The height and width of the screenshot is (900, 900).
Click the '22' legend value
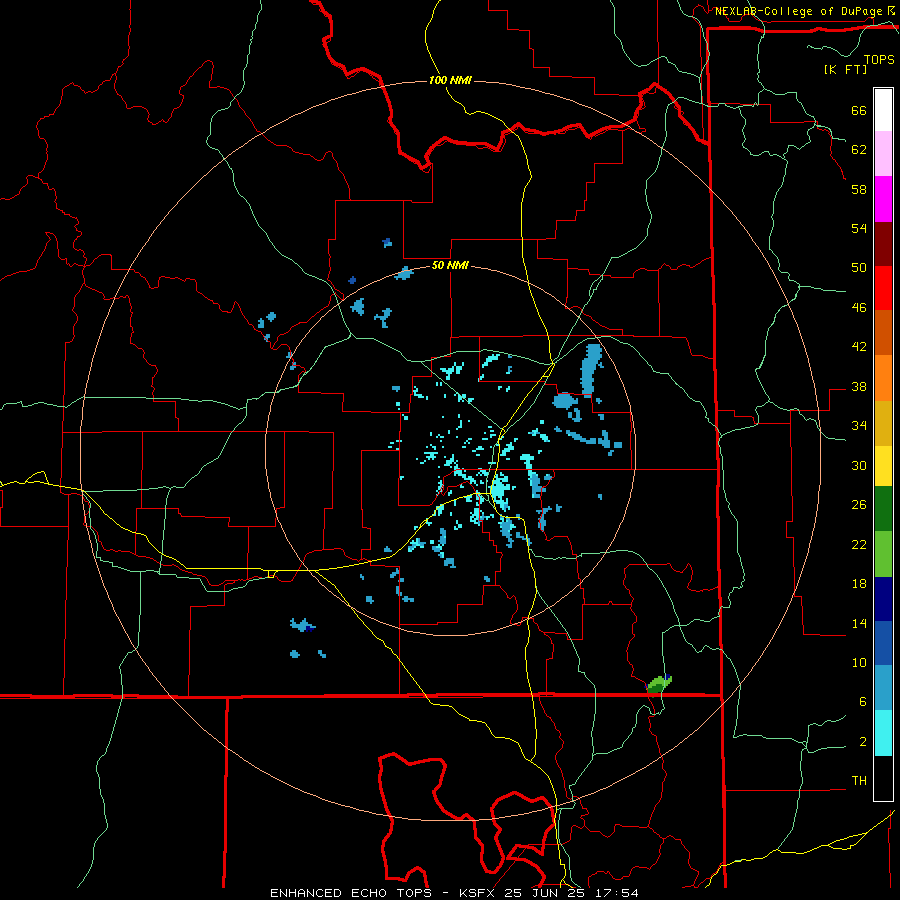[x=859, y=545]
